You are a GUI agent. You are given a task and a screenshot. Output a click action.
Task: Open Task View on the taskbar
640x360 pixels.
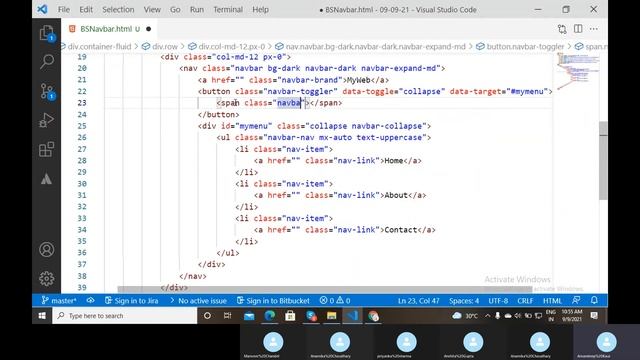click(x=227, y=316)
